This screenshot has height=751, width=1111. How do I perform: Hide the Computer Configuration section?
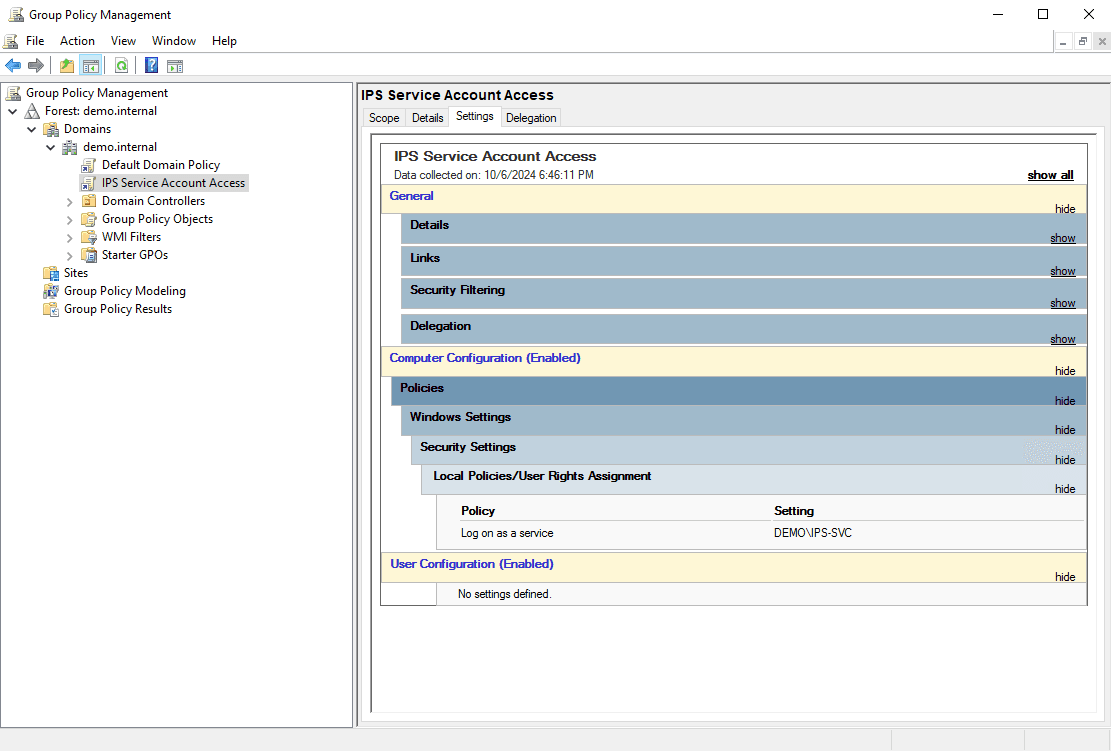tap(1064, 371)
